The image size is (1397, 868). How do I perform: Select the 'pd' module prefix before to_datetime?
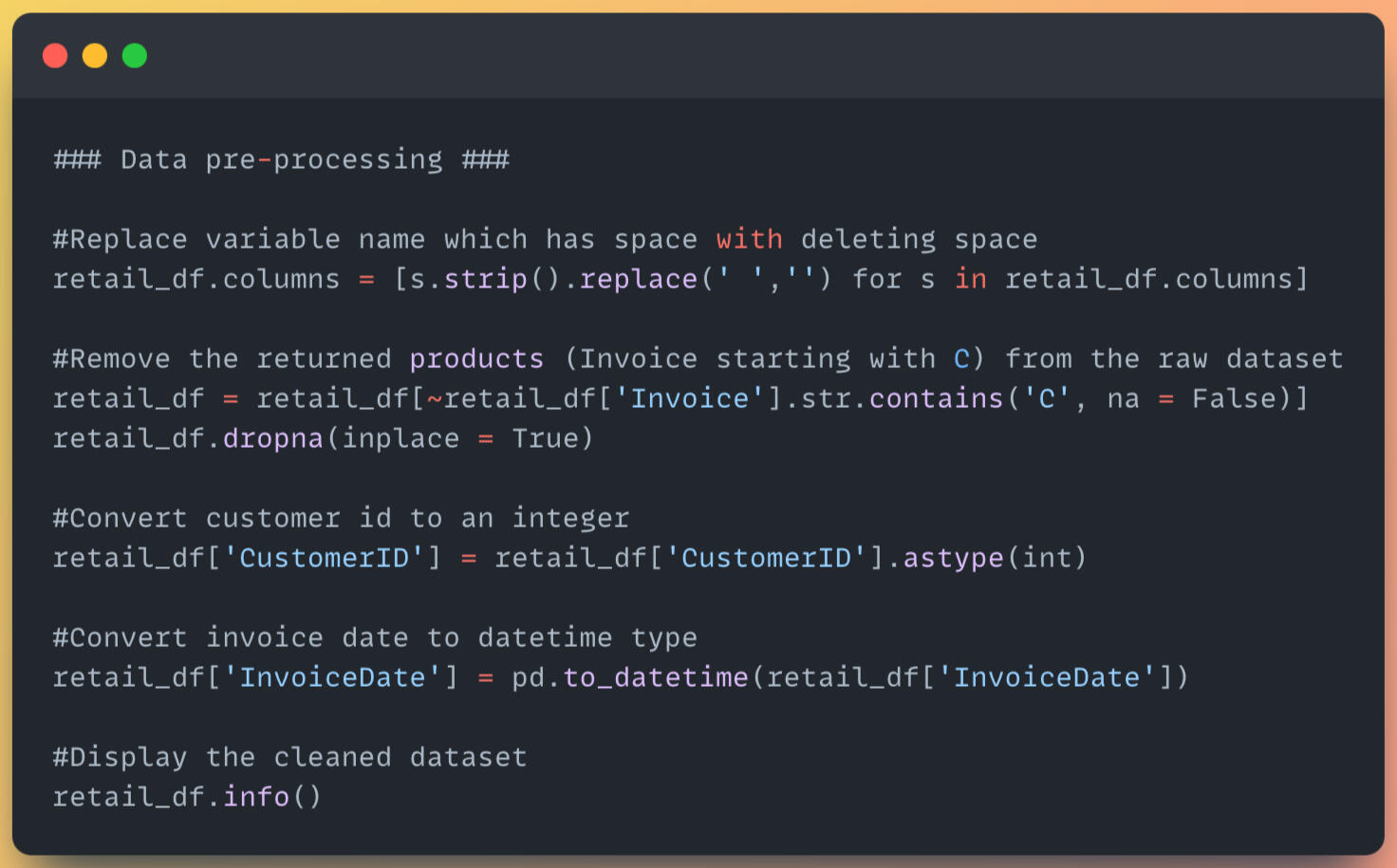[x=528, y=677]
